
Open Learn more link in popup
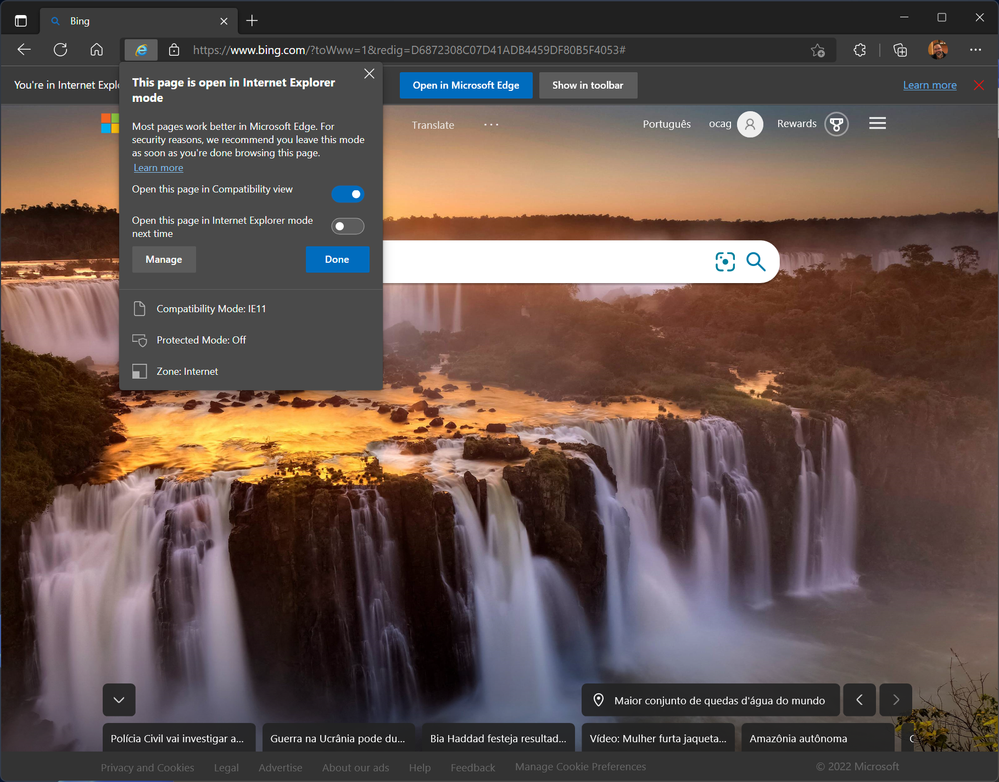pyautogui.click(x=158, y=168)
